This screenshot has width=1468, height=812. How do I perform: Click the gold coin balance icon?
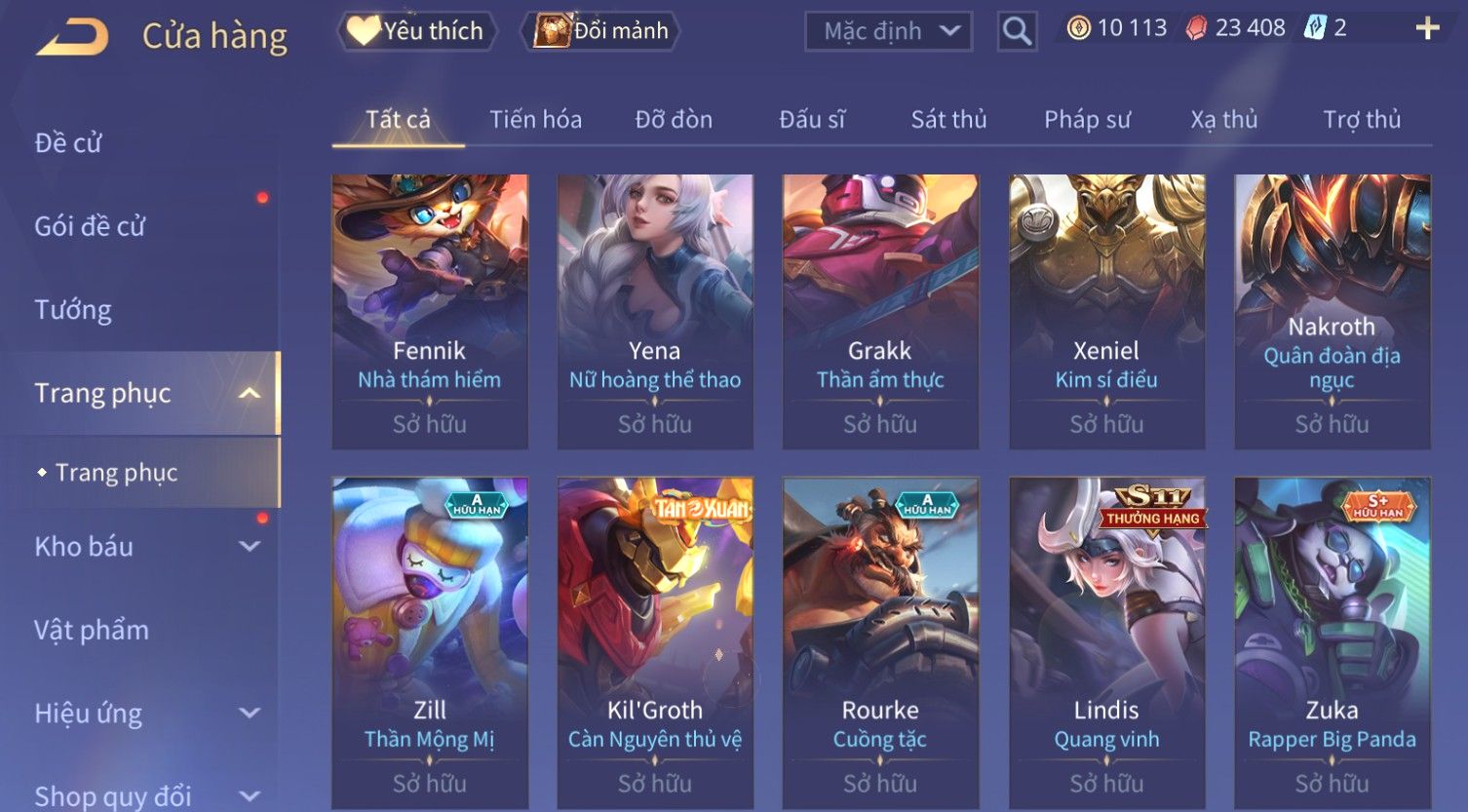(1078, 28)
